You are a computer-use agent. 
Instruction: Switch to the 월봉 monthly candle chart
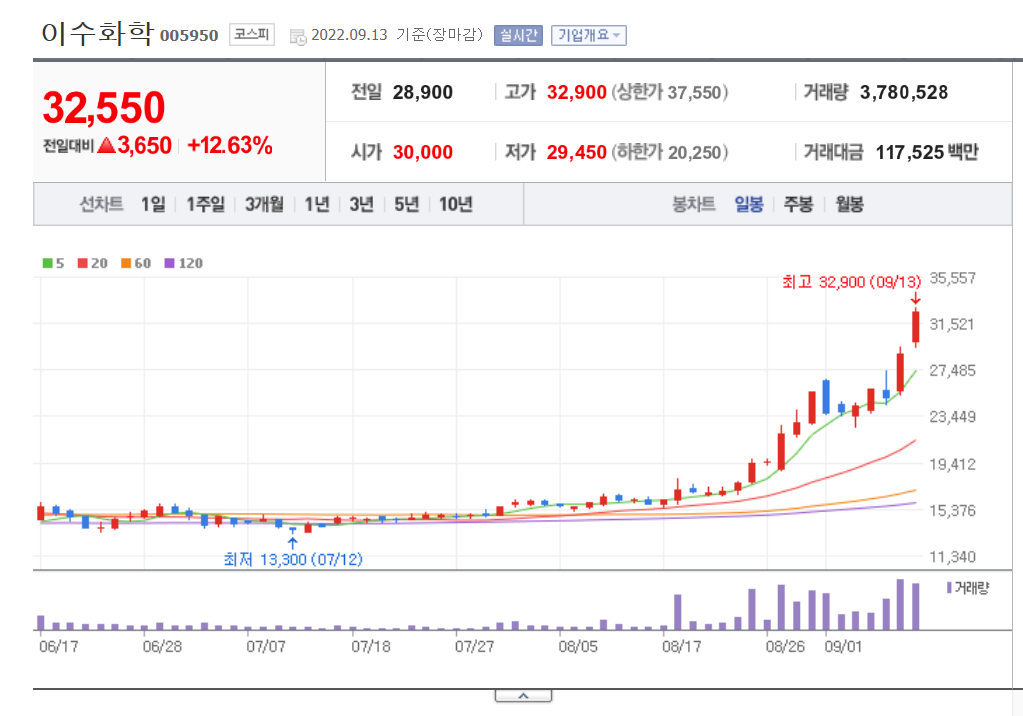pyautogui.click(x=849, y=204)
